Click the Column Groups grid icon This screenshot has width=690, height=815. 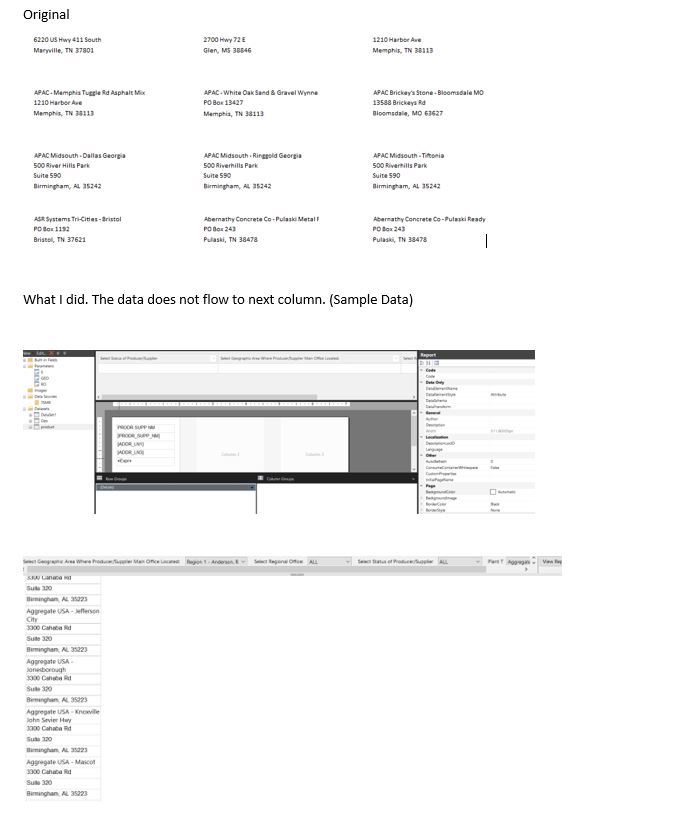[260, 478]
